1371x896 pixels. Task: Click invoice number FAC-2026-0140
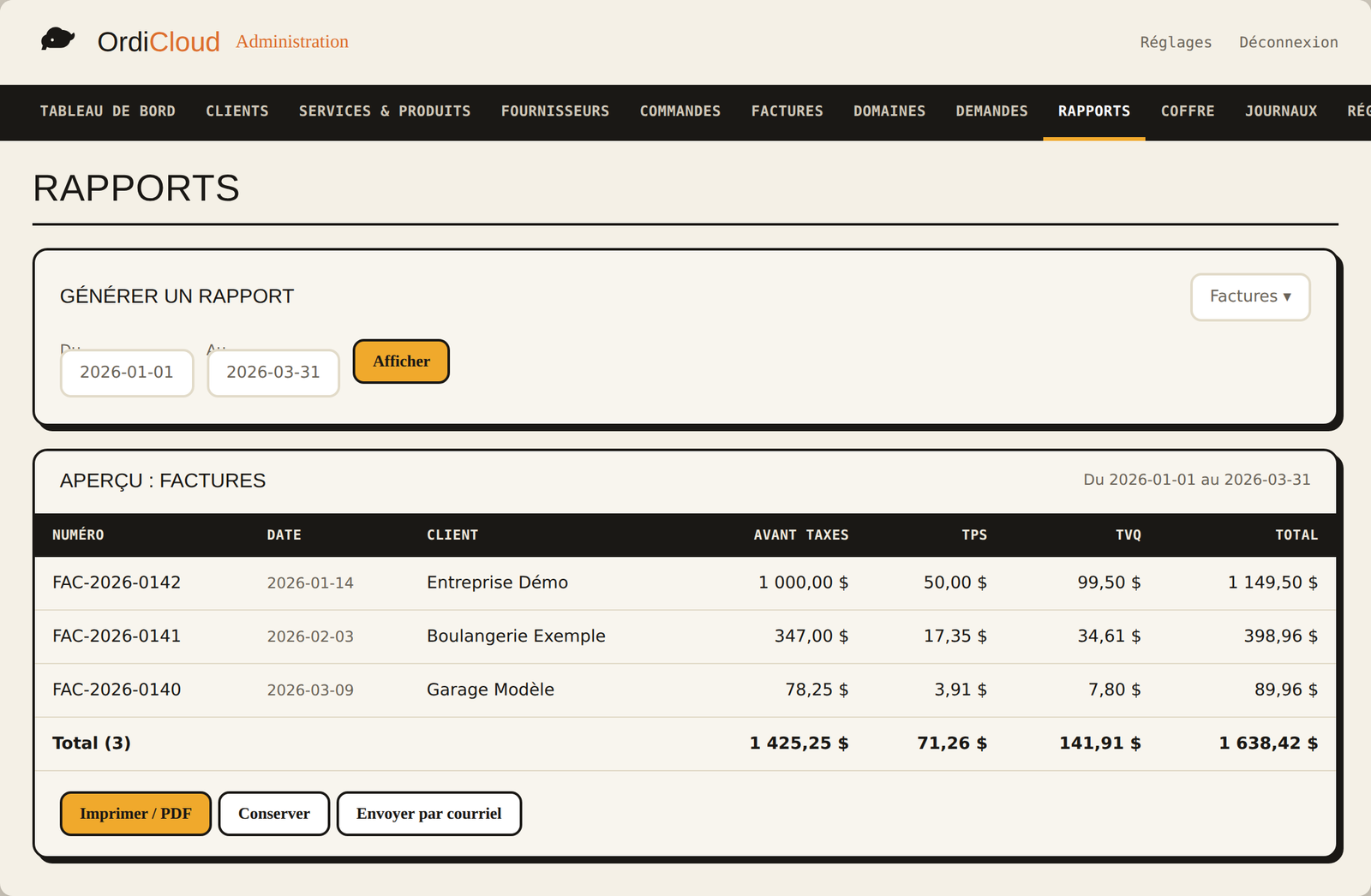tap(117, 690)
